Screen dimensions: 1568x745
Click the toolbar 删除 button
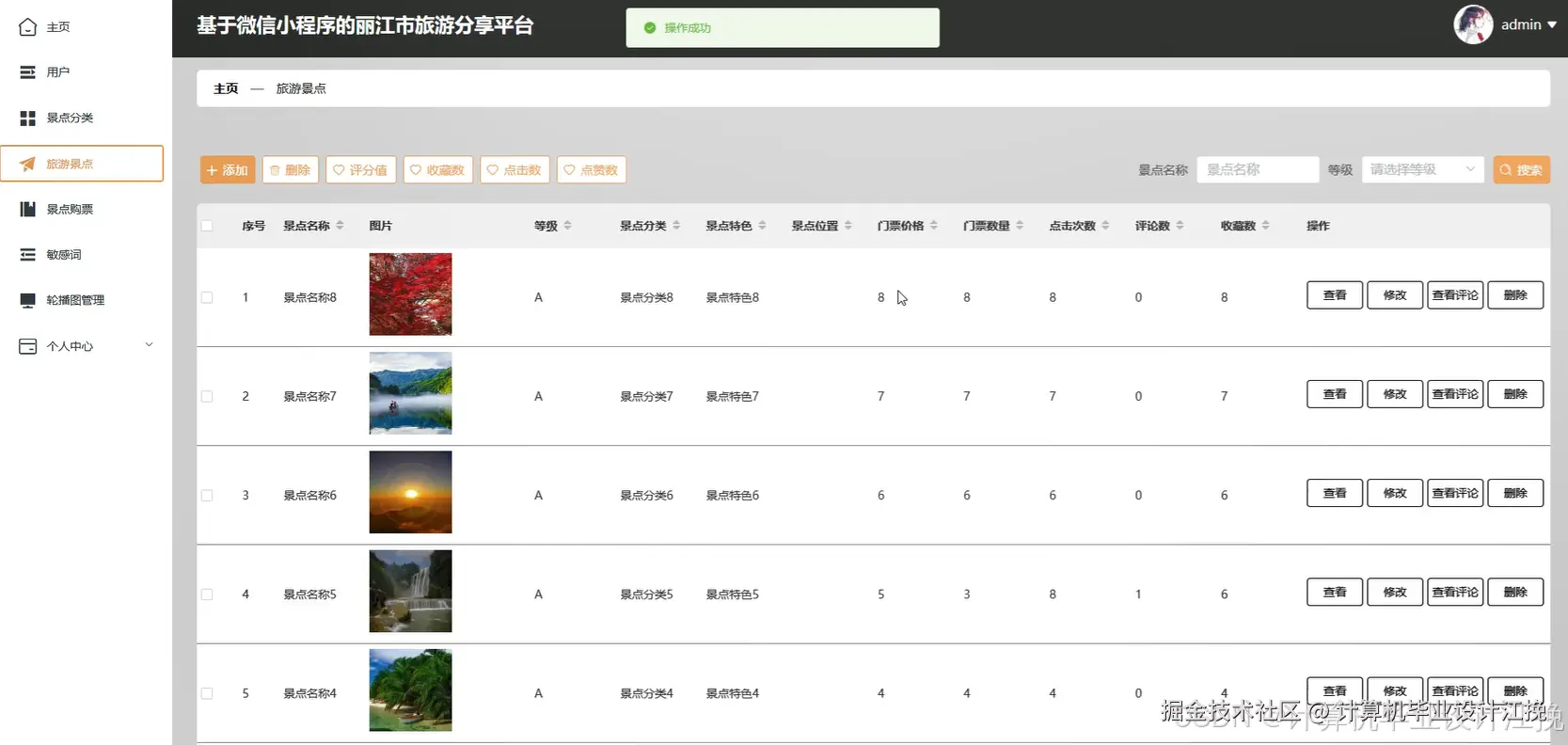click(291, 170)
